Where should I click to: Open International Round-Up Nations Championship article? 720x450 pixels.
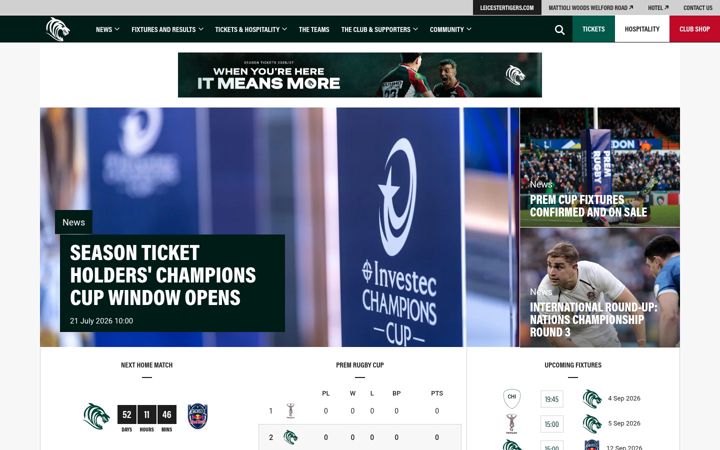pos(593,320)
